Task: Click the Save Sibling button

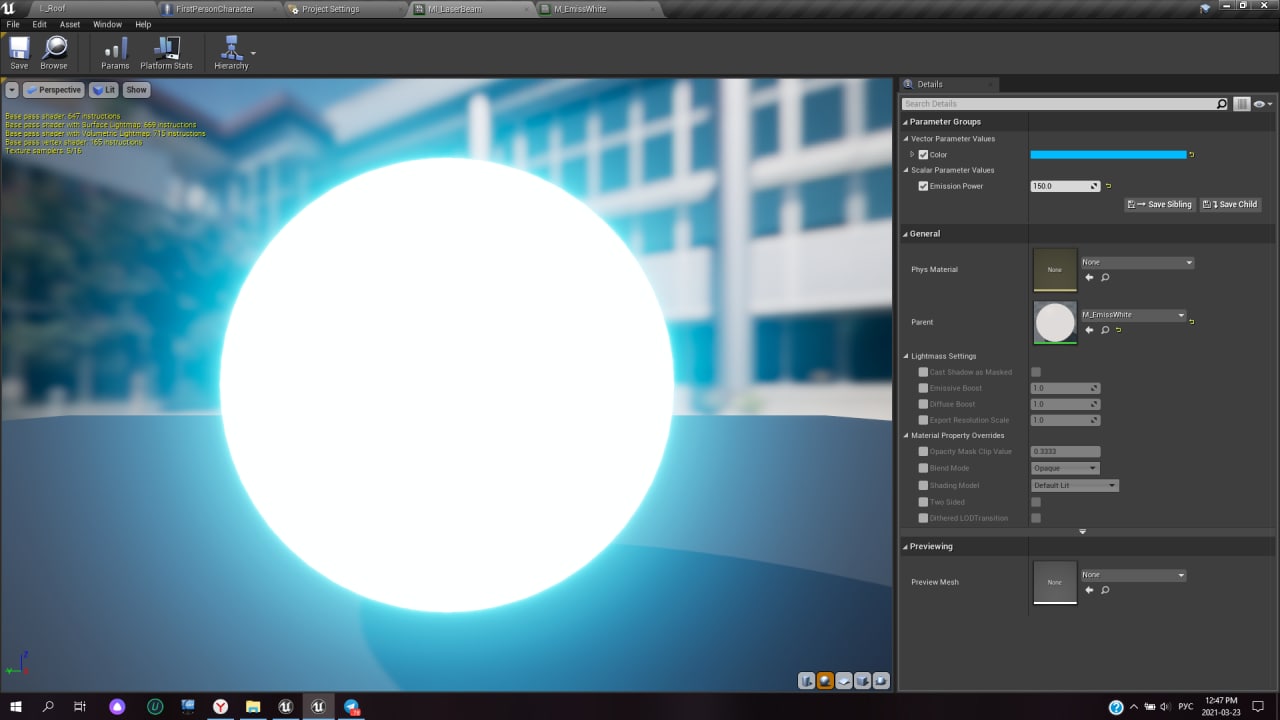Action: (1160, 204)
